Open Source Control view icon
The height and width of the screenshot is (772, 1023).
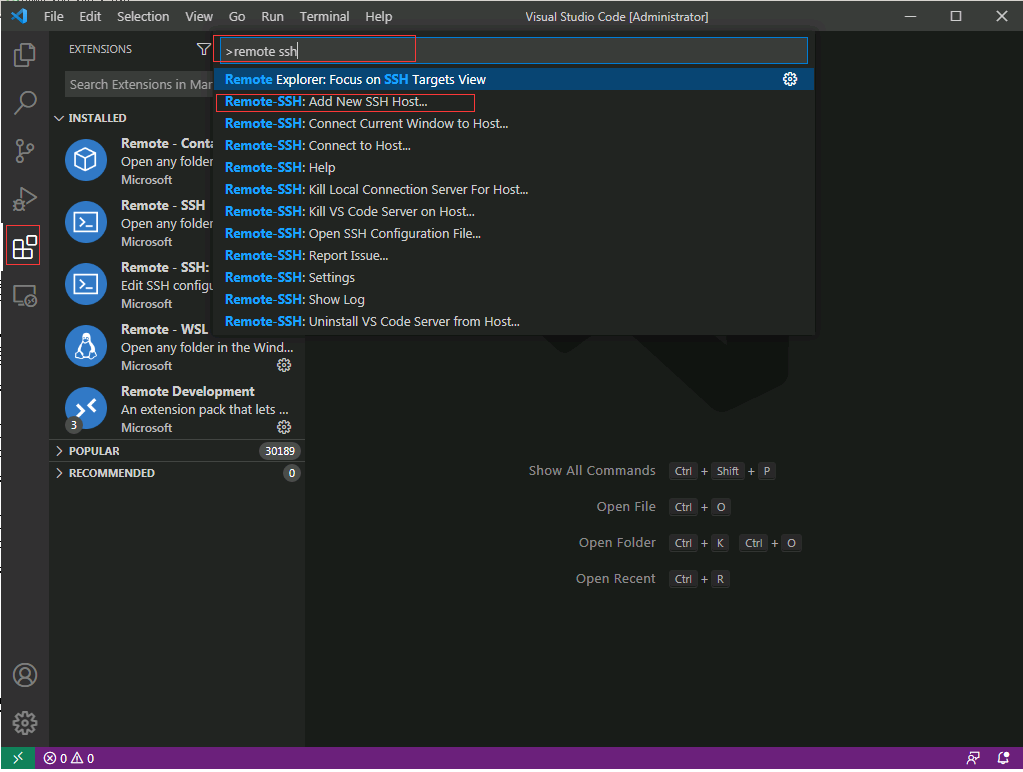[25, 151]
